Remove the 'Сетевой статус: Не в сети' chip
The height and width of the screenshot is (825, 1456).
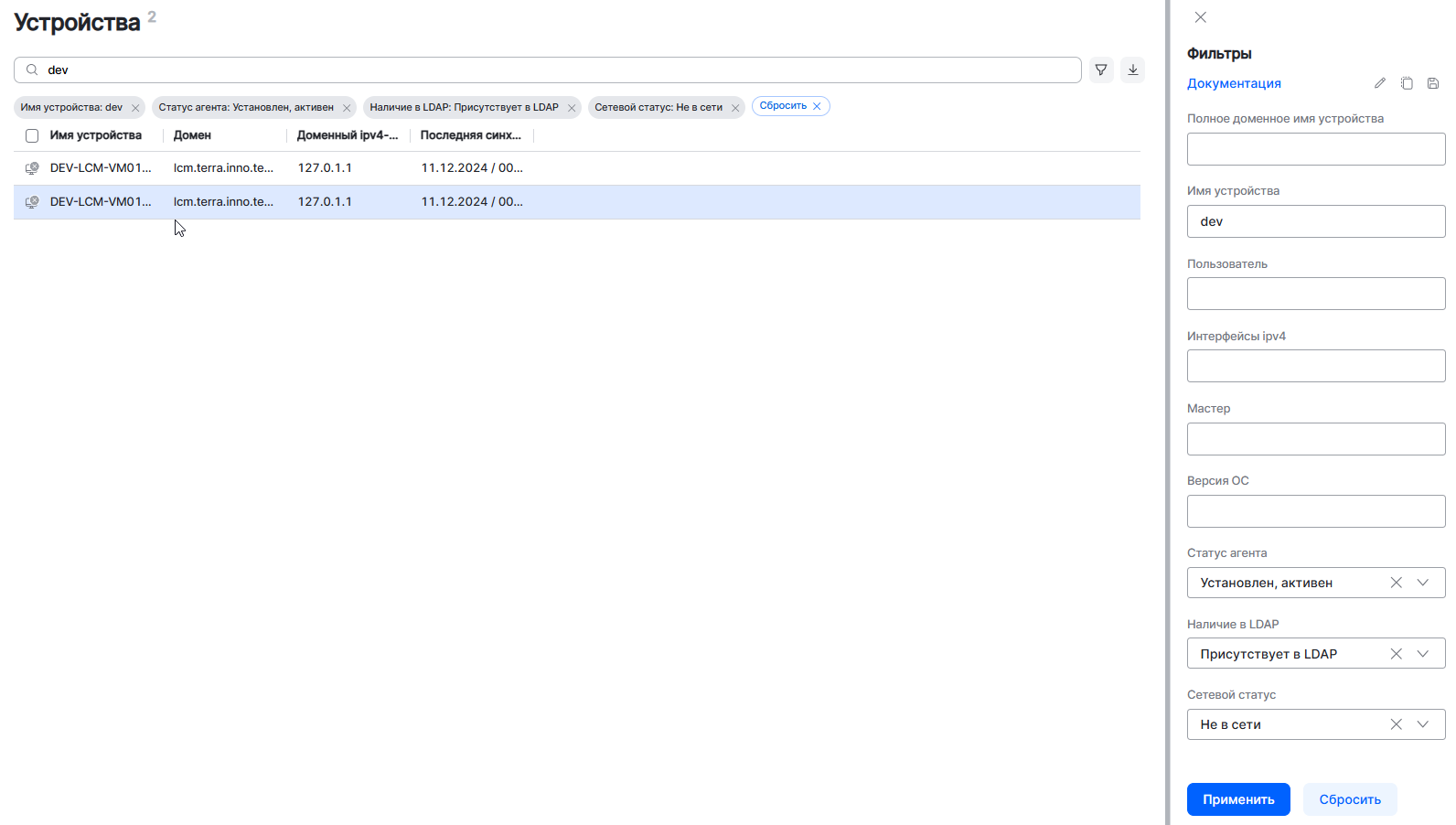point(735,108)
